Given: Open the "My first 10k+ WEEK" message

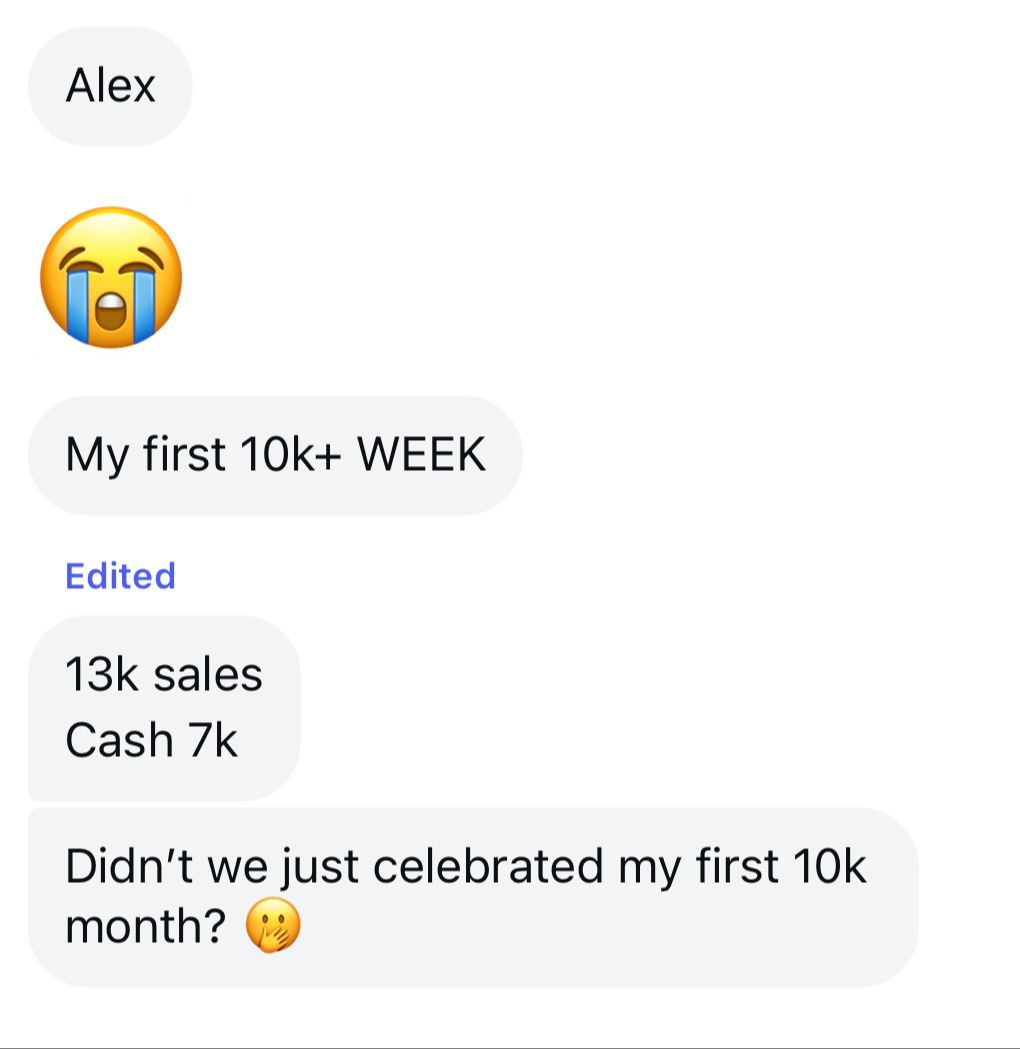Looking at the screenshot, I should coord(275,456).
